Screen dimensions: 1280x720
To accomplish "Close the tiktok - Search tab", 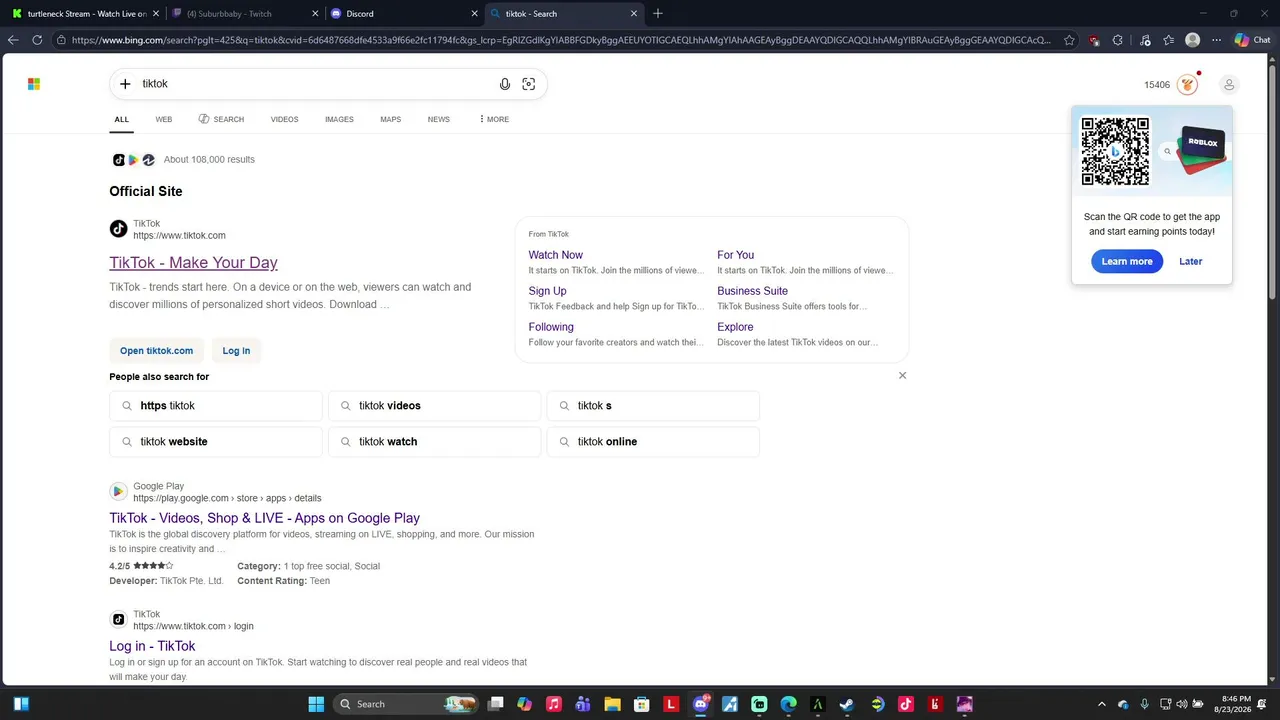I will (634, 14).
